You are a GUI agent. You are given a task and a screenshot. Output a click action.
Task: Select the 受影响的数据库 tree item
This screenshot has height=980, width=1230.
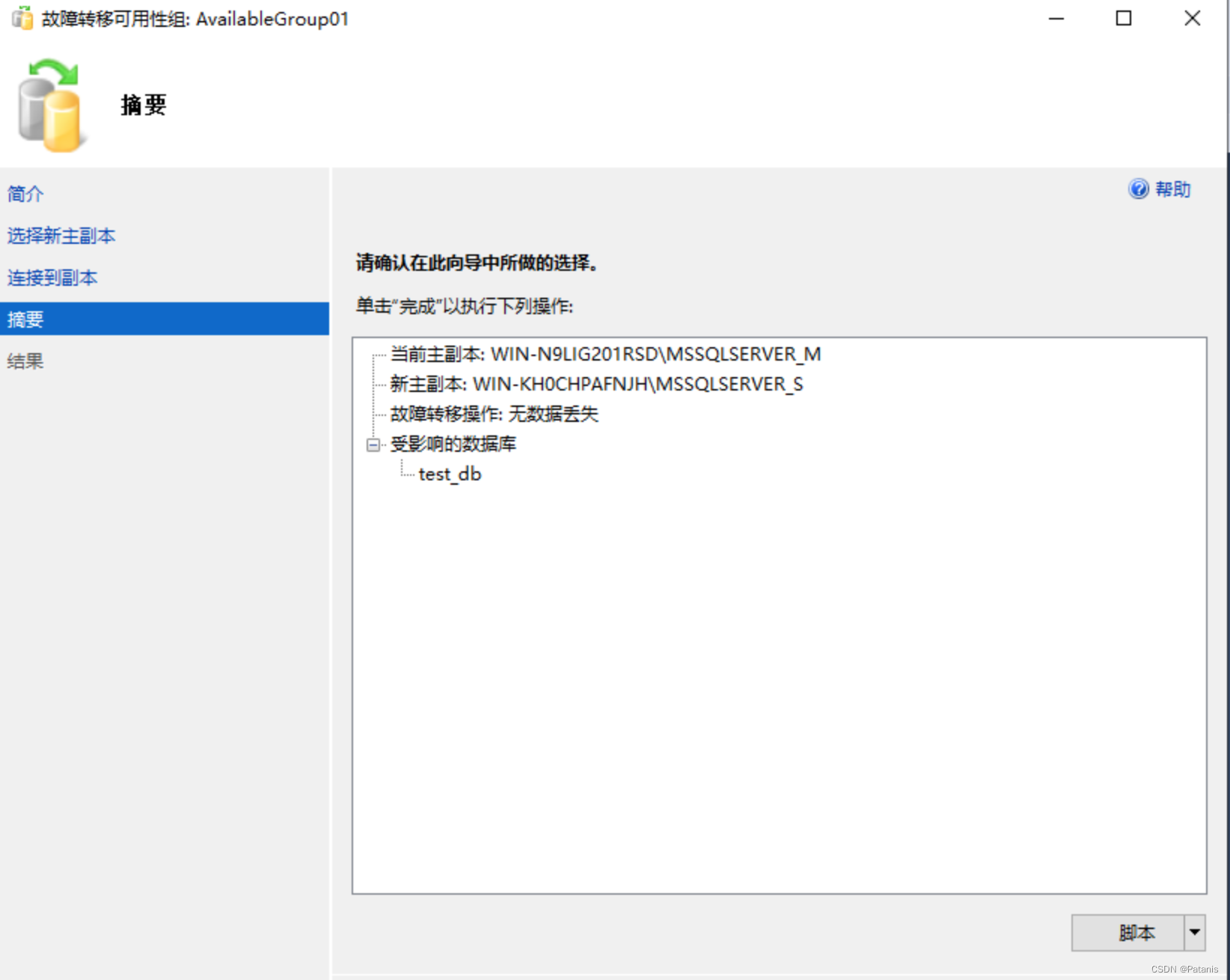453,444
